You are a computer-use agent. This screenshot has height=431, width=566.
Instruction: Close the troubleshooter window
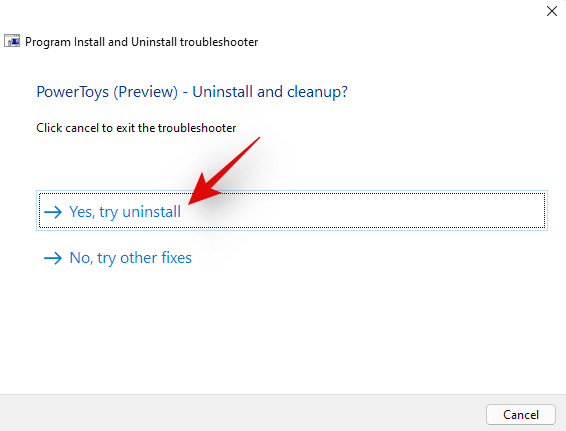(x=552, y=11)
